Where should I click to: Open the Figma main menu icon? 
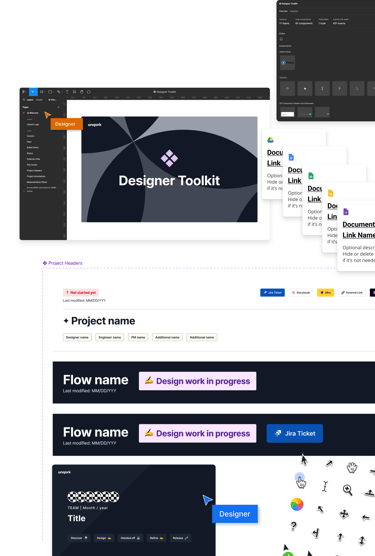click(x=23, y=92)
